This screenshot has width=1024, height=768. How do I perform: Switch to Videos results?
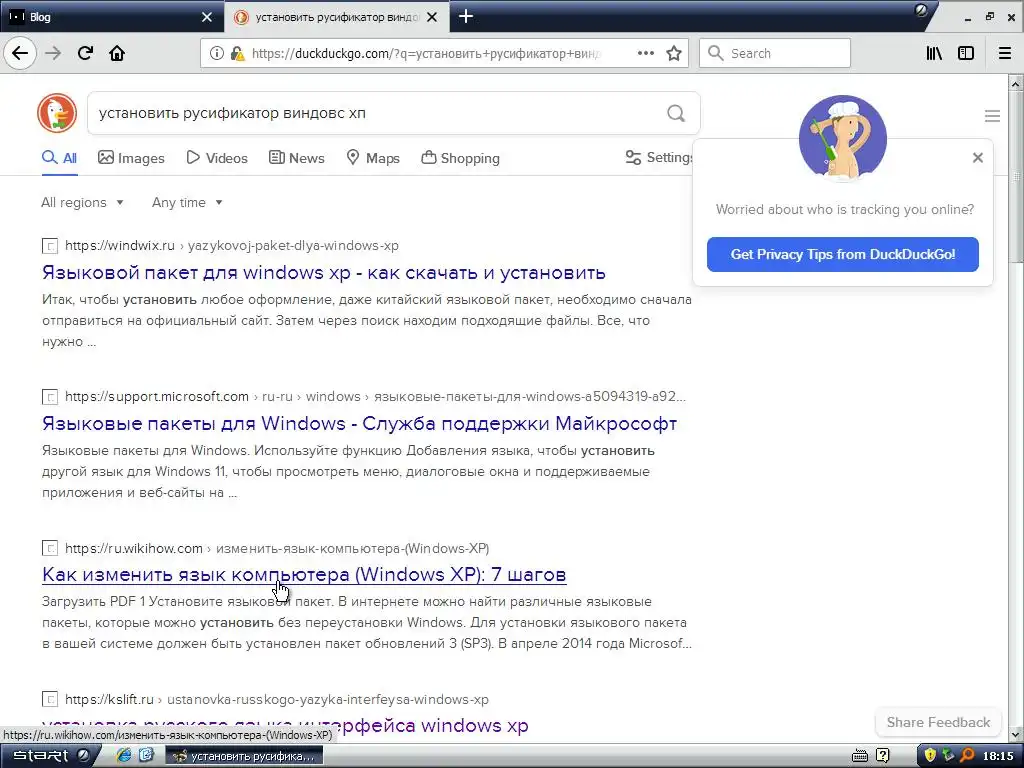coord(217,158)
